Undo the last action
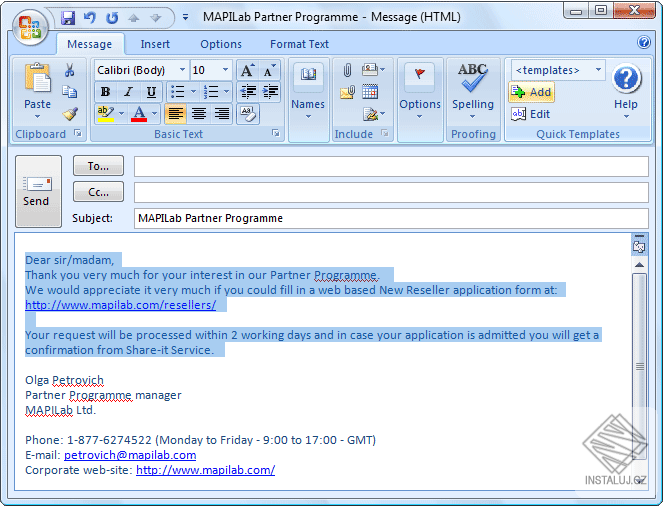666x507 pixels. coord(90,18)
